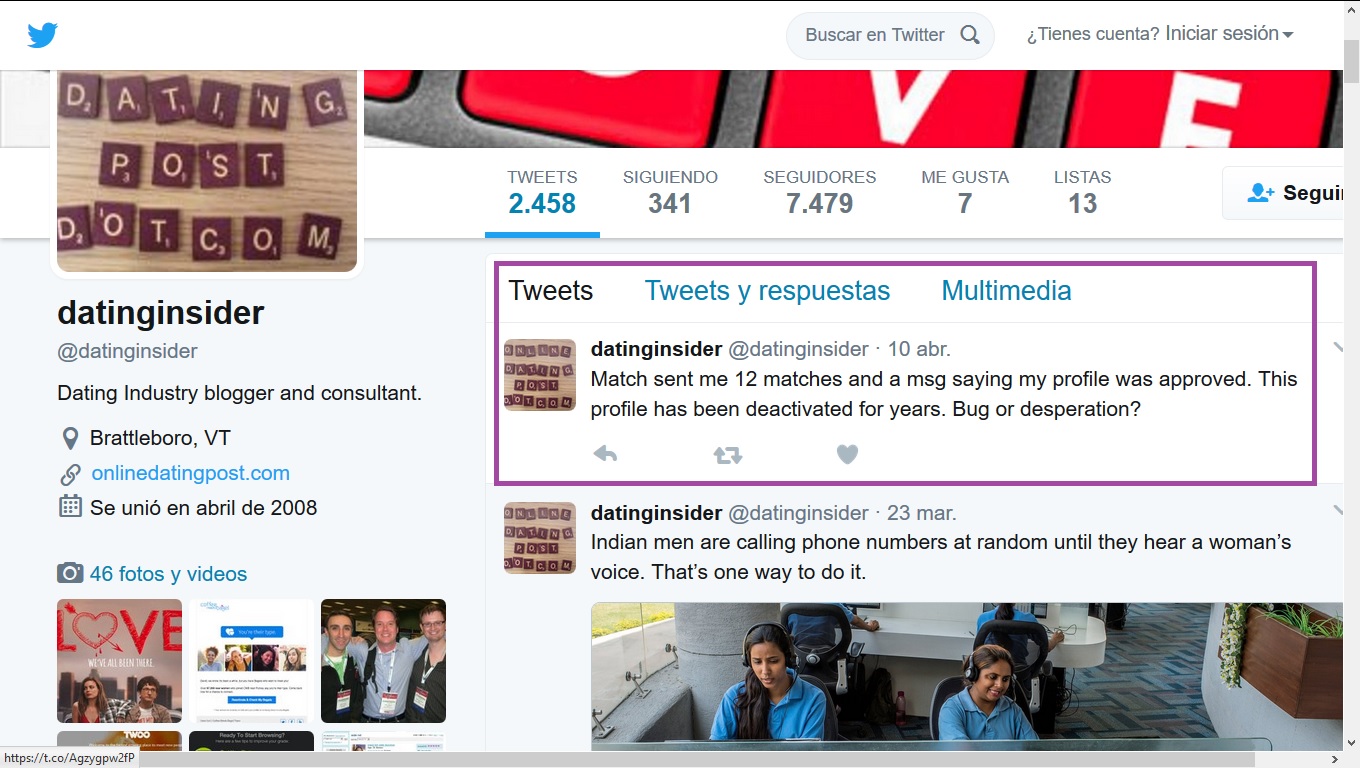The width and height of the screenshot is (1360, 768).
Task: Retweet the Match tweet
Action: click(x=728, y=455)
